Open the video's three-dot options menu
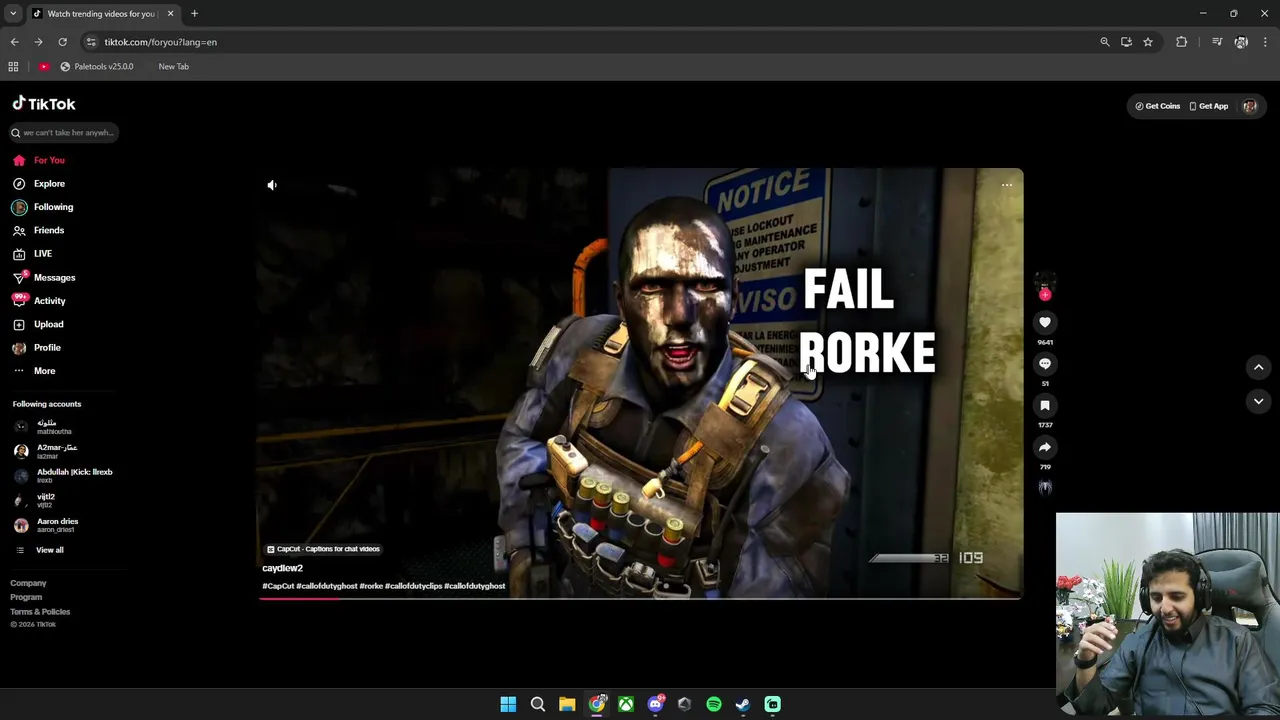 [1007, 185]
